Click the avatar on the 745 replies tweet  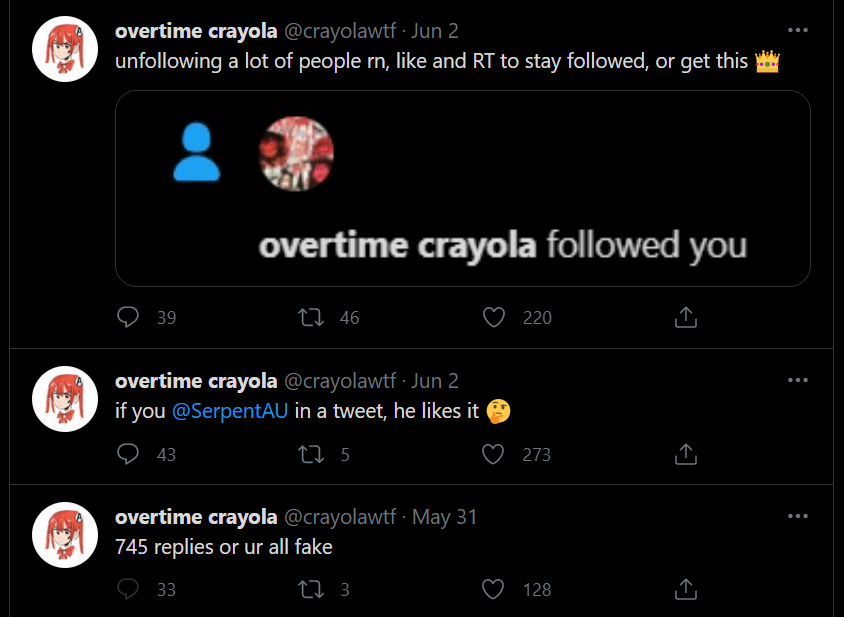64,535
